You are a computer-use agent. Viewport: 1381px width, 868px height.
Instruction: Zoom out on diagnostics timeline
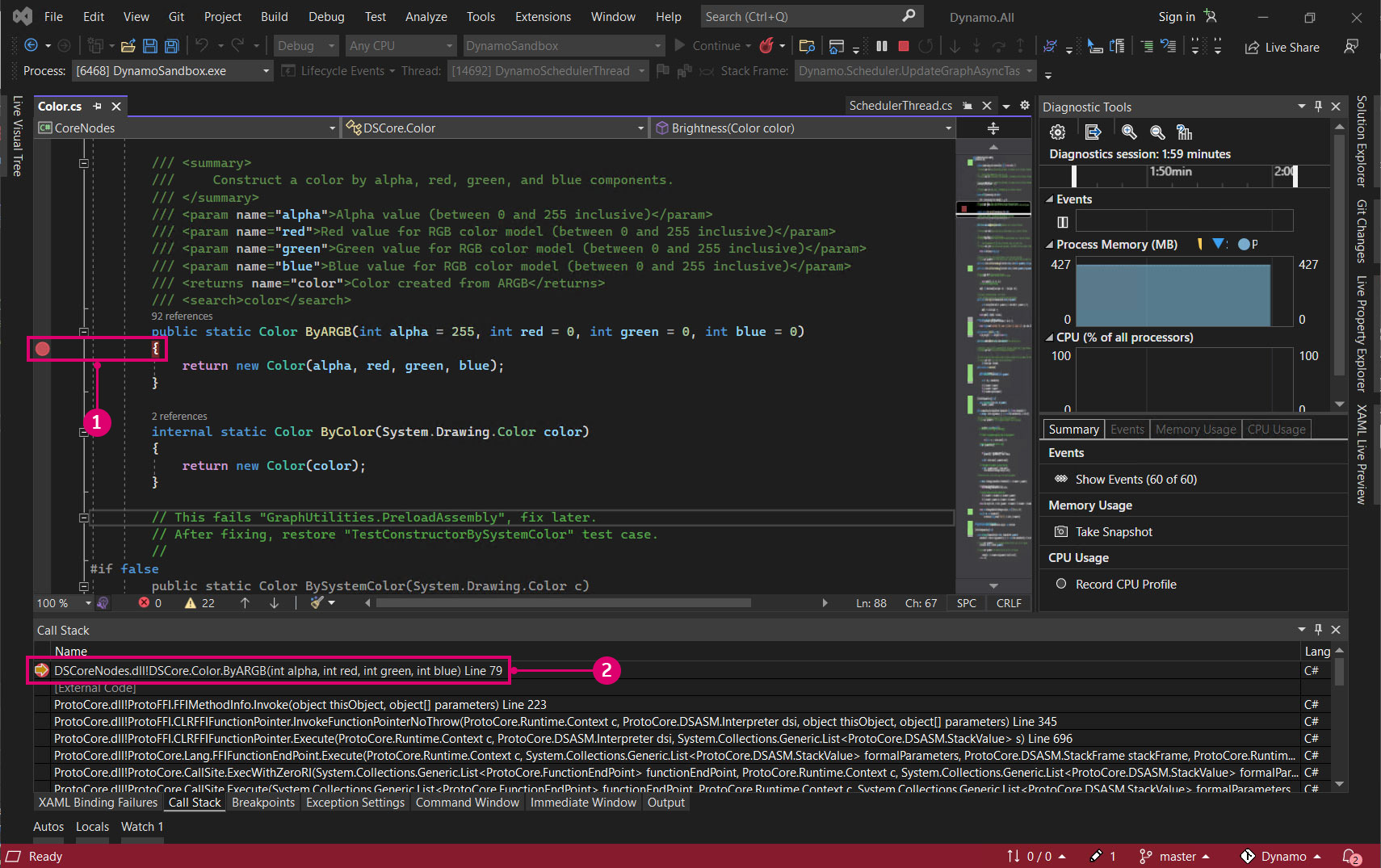tap(1157, 132)
